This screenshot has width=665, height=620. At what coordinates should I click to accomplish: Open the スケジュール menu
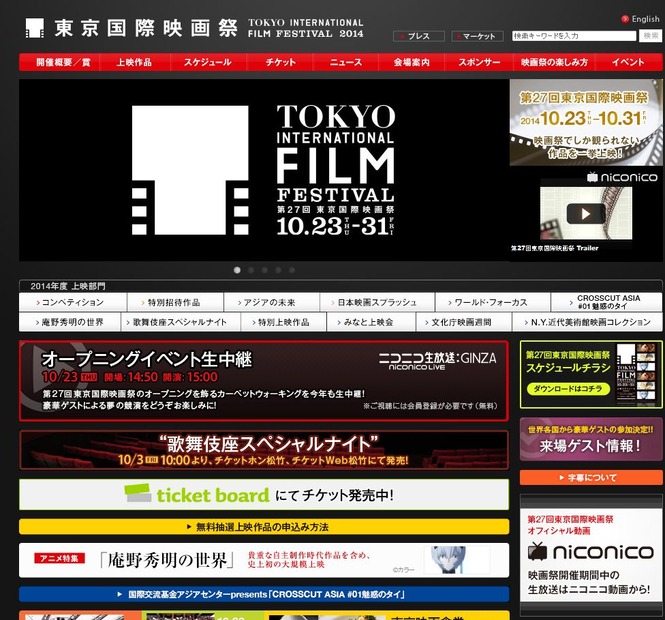(x=208, y=62)
